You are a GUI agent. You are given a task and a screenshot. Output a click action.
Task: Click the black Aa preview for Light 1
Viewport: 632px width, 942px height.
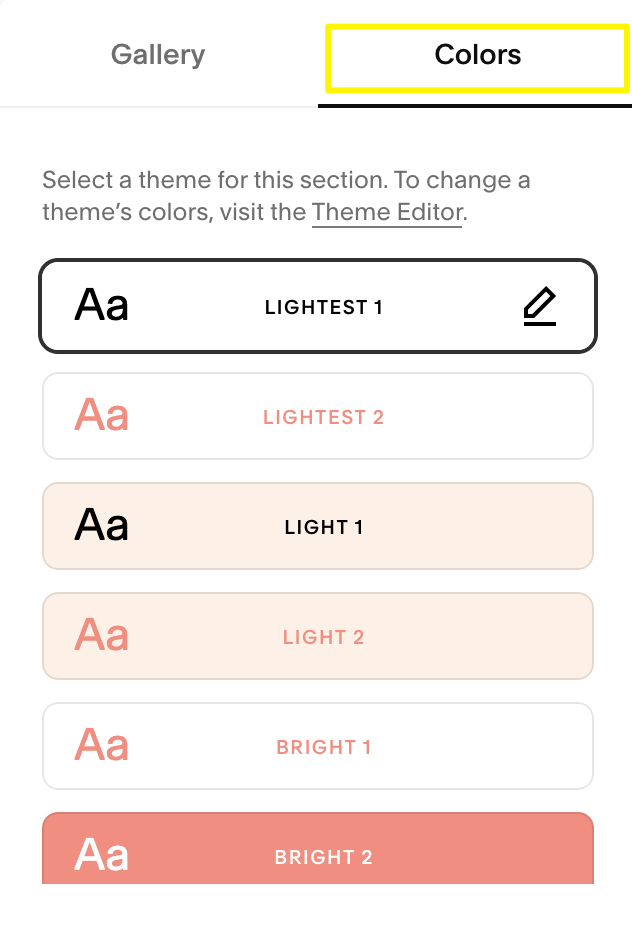(102, 526)
